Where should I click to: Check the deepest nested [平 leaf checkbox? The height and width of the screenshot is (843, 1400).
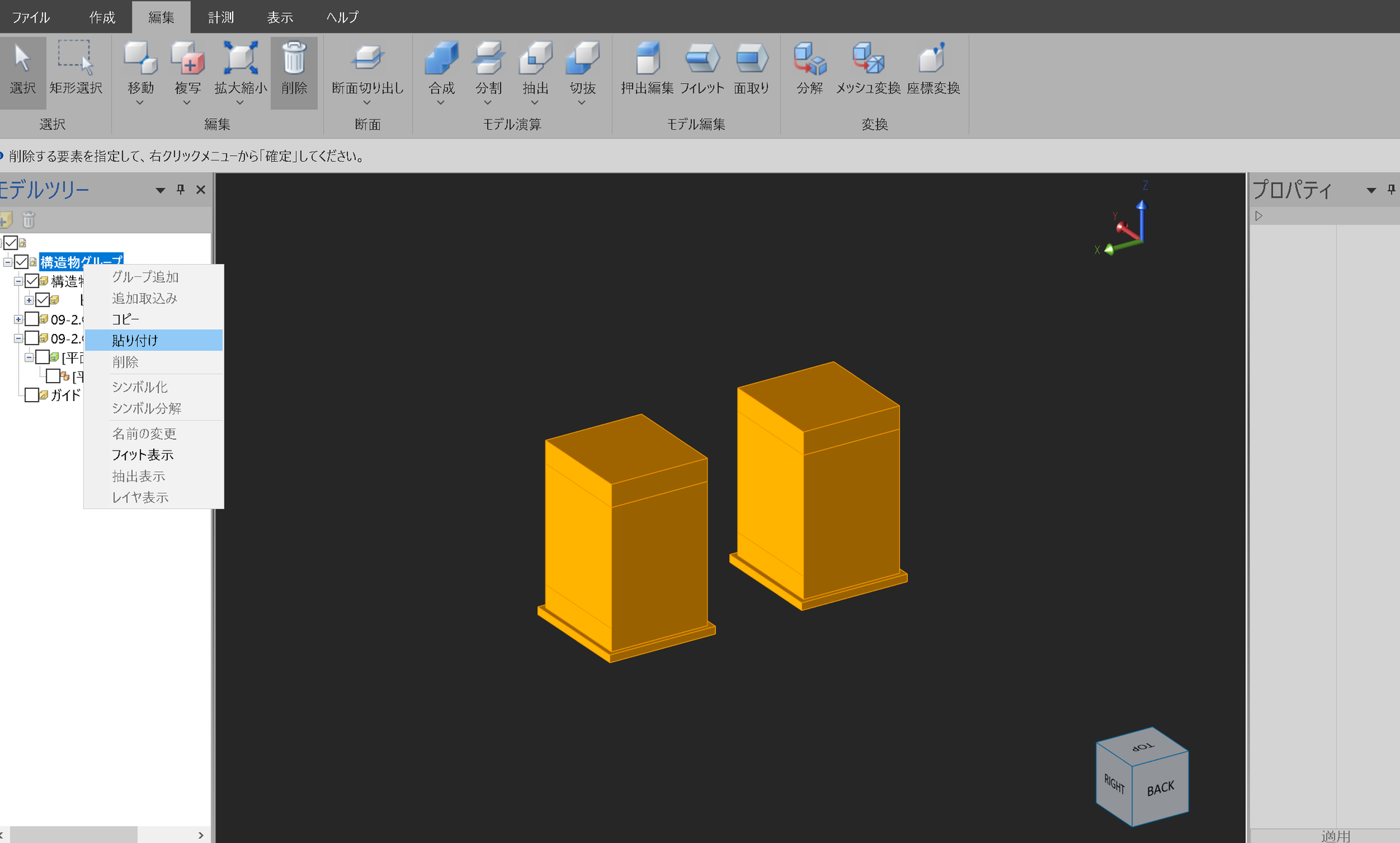point(53,376)
